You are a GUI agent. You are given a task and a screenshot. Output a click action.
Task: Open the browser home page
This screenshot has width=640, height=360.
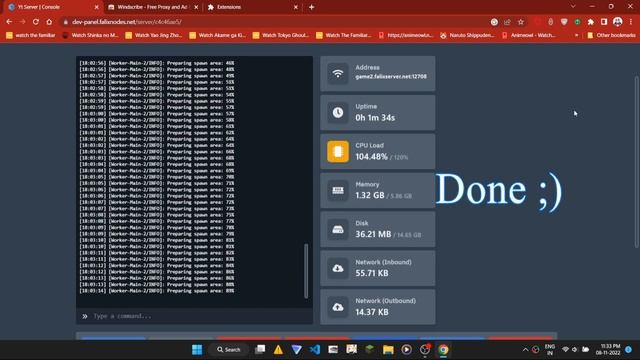(x=49, y=22)
